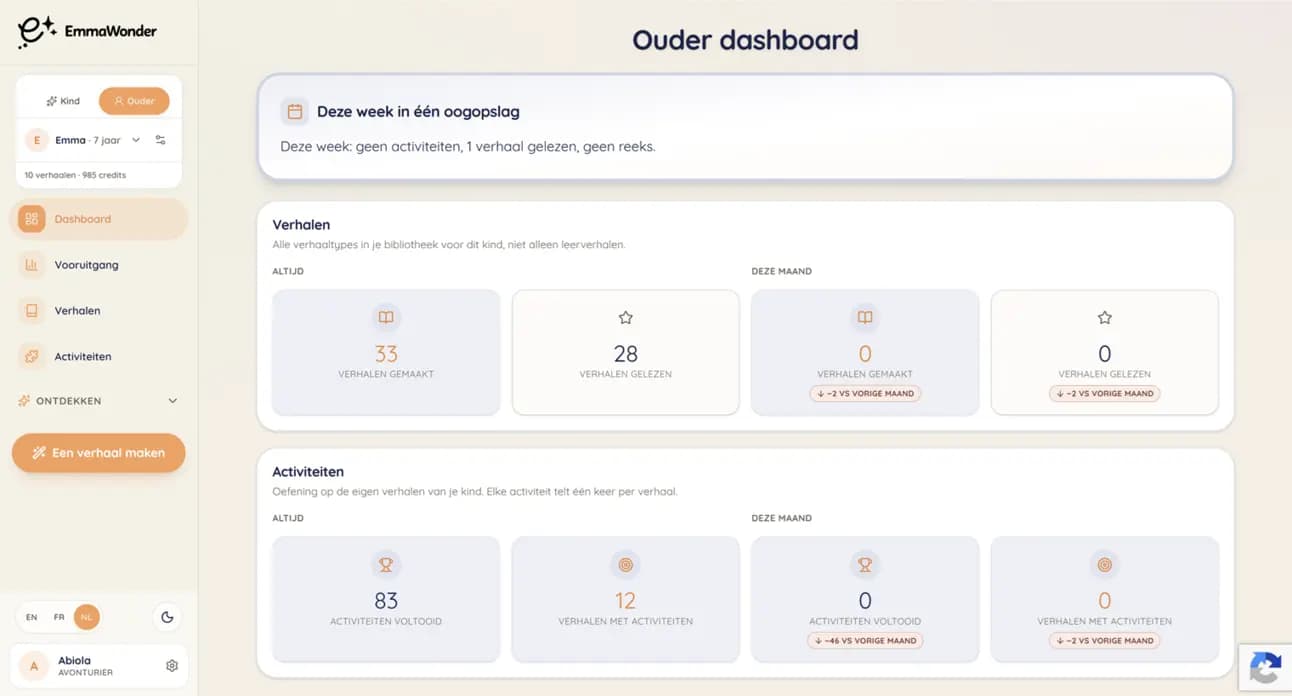Click trophy icon on 83 activiteiten card
This screenshot has height=696, width=1292.
tap(386, 565)
